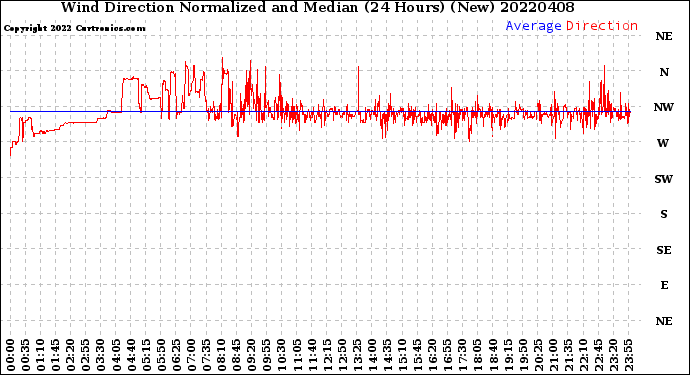This screenshot has width=690, height=375.
Task: Click the 21:35 time label
Action: point(568,355)
